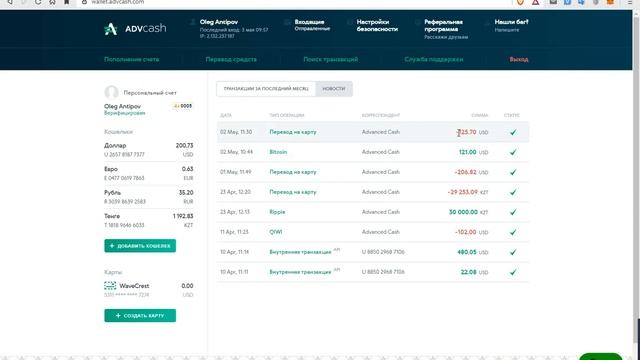Click the ADVcash logo

pos(135,29)
